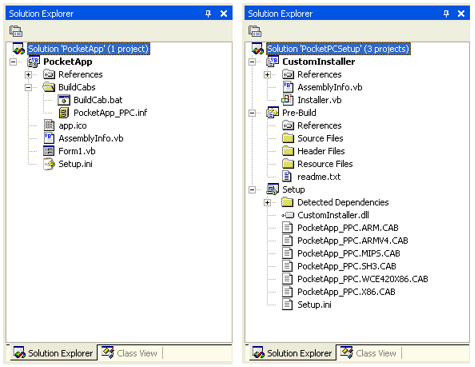Collapse the Pre-Build project node
Screen dimensions: 475x367
point(252,113)
